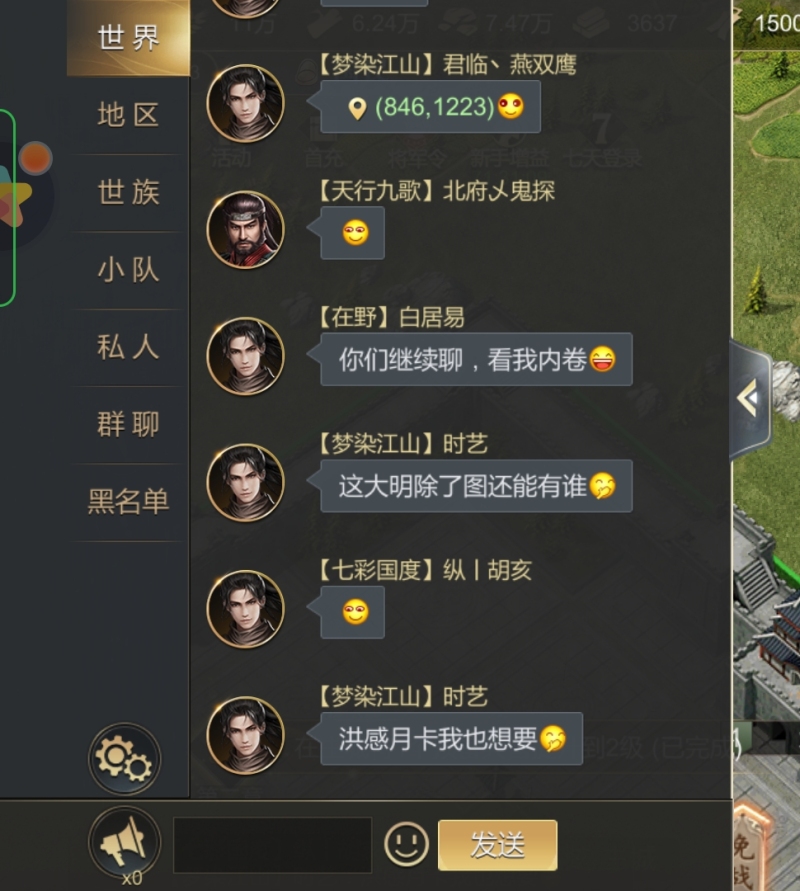Select the 私人 chat tab
The width and height of the screenshot is (800, 891).
click(x=128, y=347)
